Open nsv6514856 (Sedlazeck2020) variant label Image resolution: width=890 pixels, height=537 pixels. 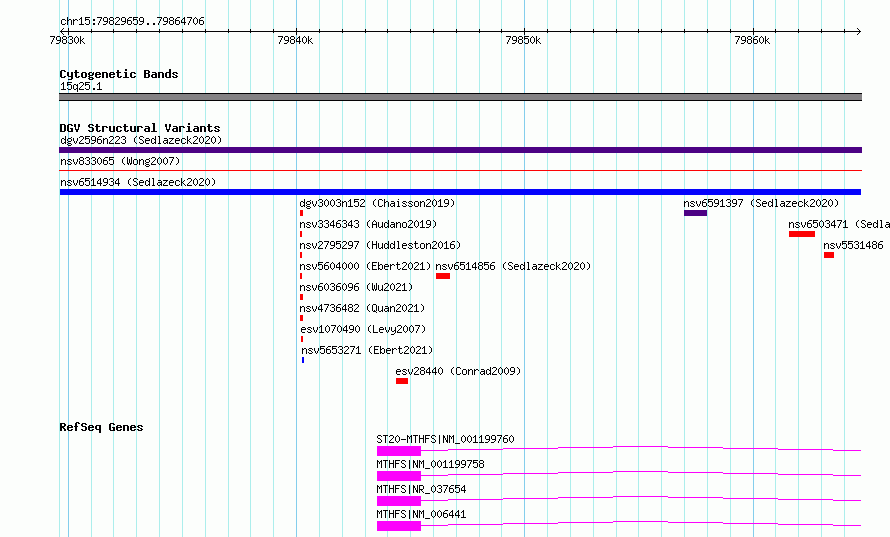coord(513,266)
